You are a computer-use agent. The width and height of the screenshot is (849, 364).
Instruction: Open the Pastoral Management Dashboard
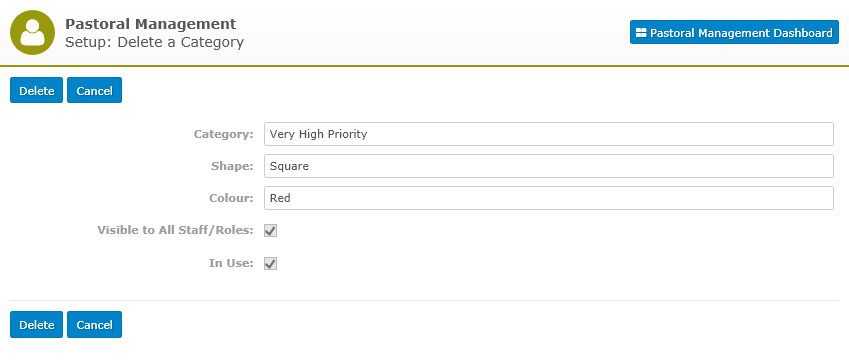point(734,32)
